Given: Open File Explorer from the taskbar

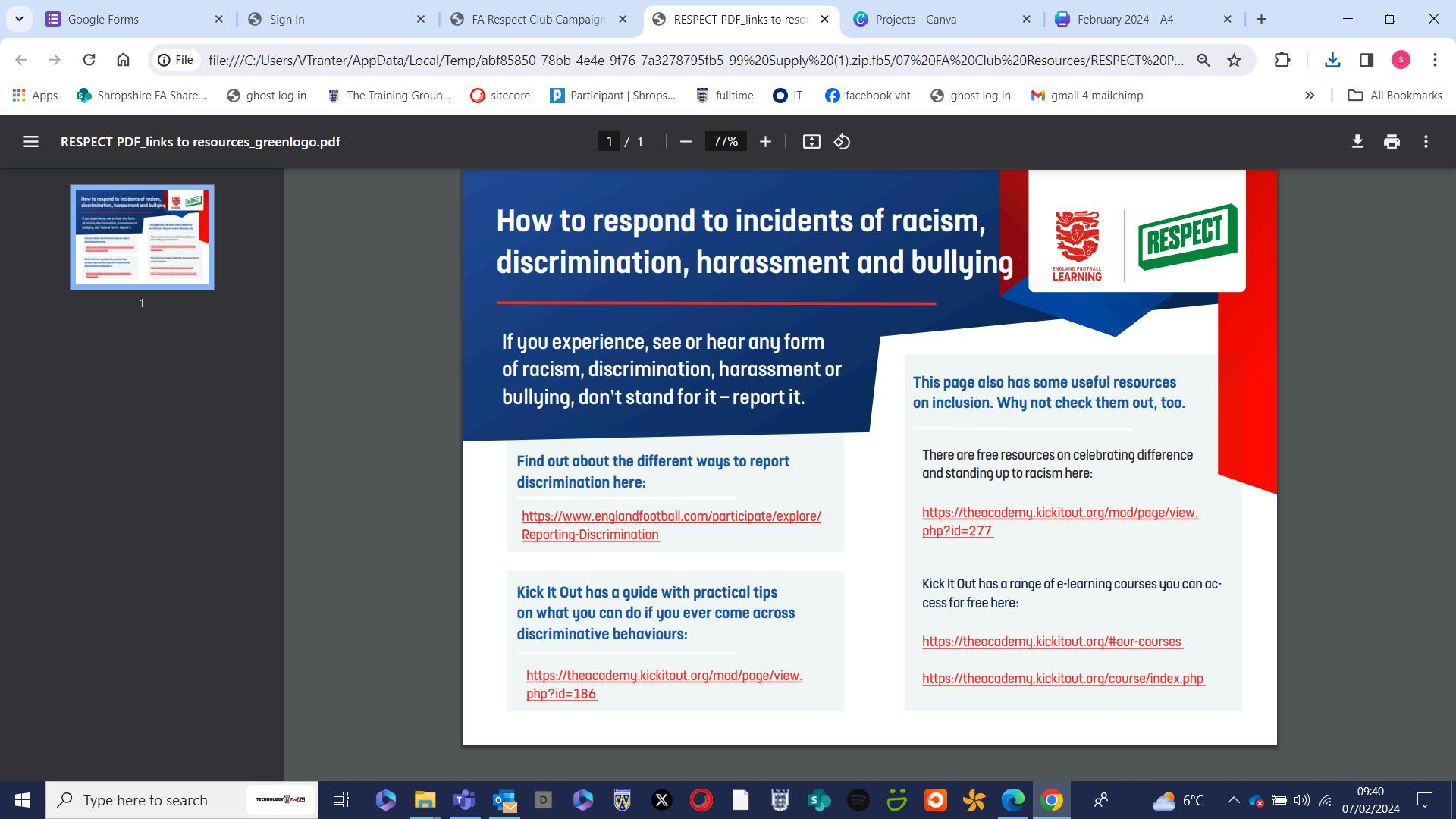Looking at the screenshot, I should click(425, 800).
